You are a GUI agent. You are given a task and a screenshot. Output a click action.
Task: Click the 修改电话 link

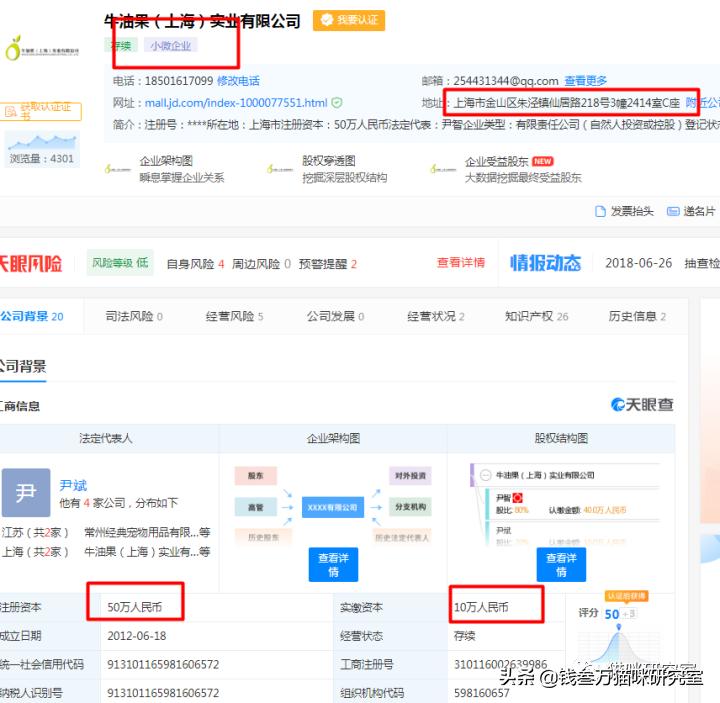[238, 81]
